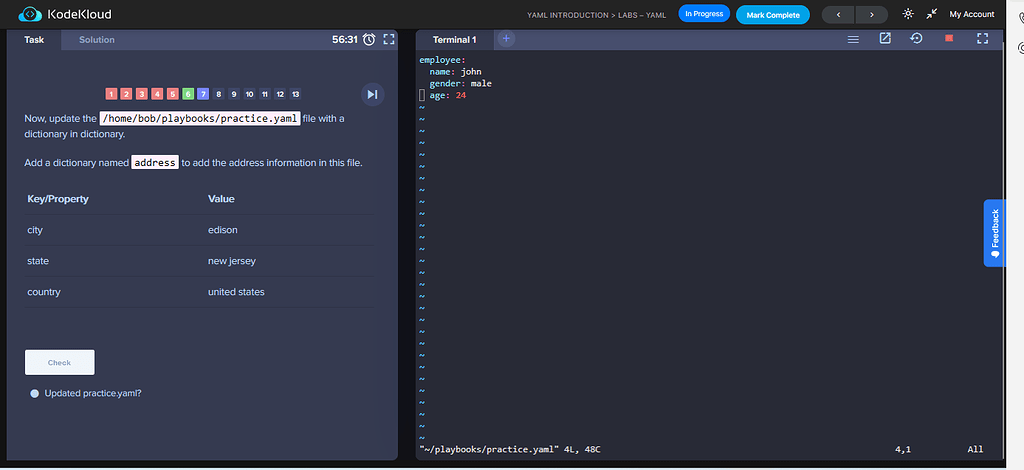This screenshot has height=470, width=1024.
Task: Jump to question 8 in the number strip
Action: pos(218,94)
